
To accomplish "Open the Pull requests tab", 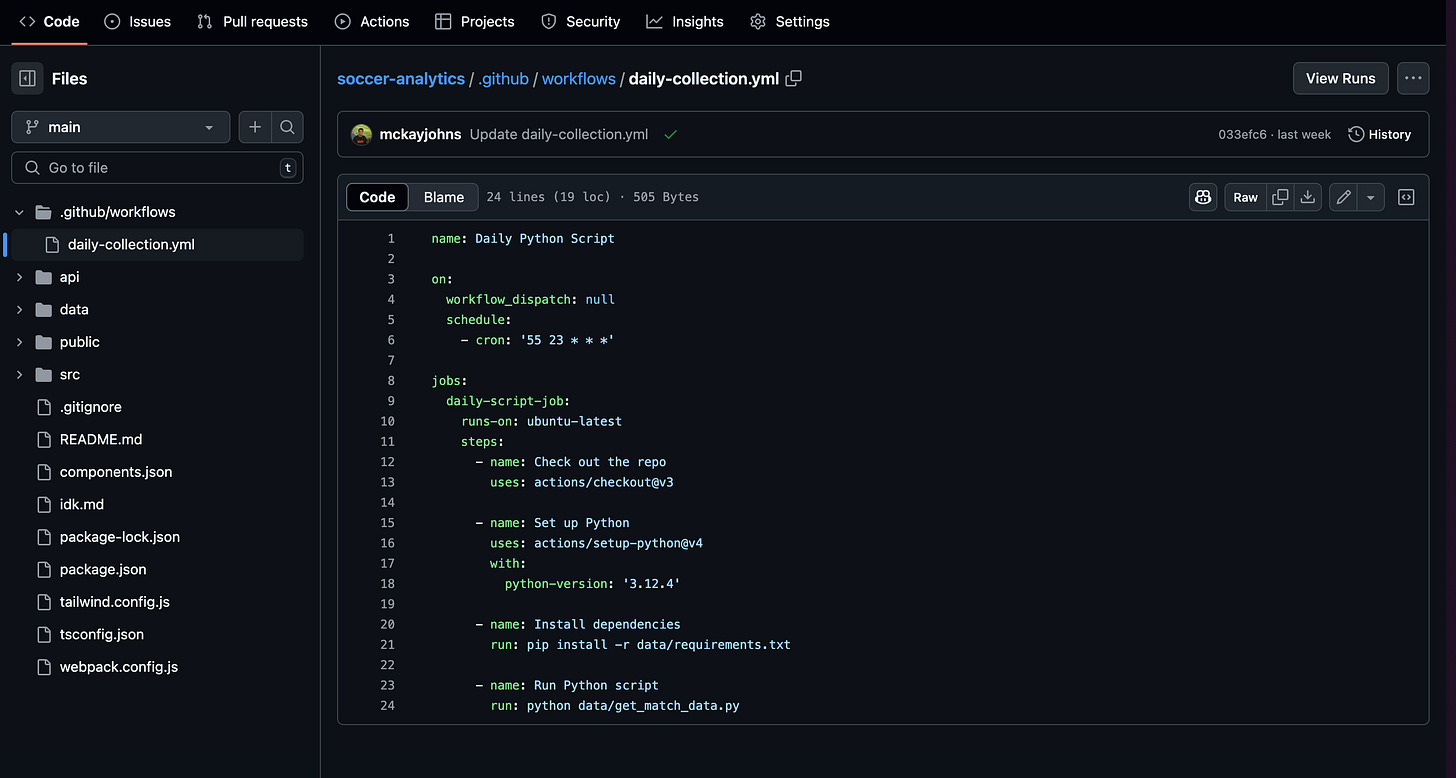I will pyautogui.click(x=252, y=21).
